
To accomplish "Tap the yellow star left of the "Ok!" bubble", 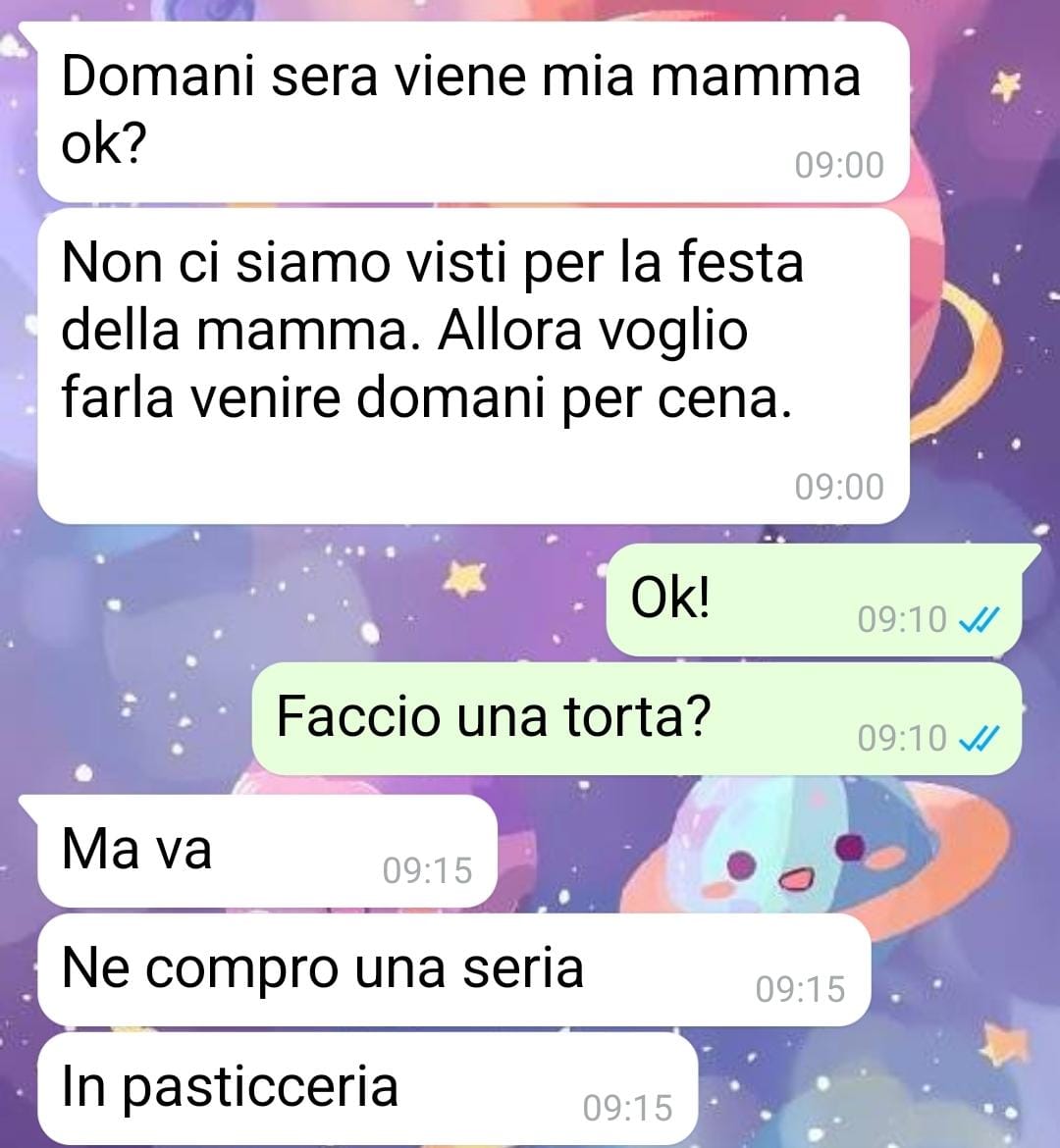I will click(x=465, y=578).
